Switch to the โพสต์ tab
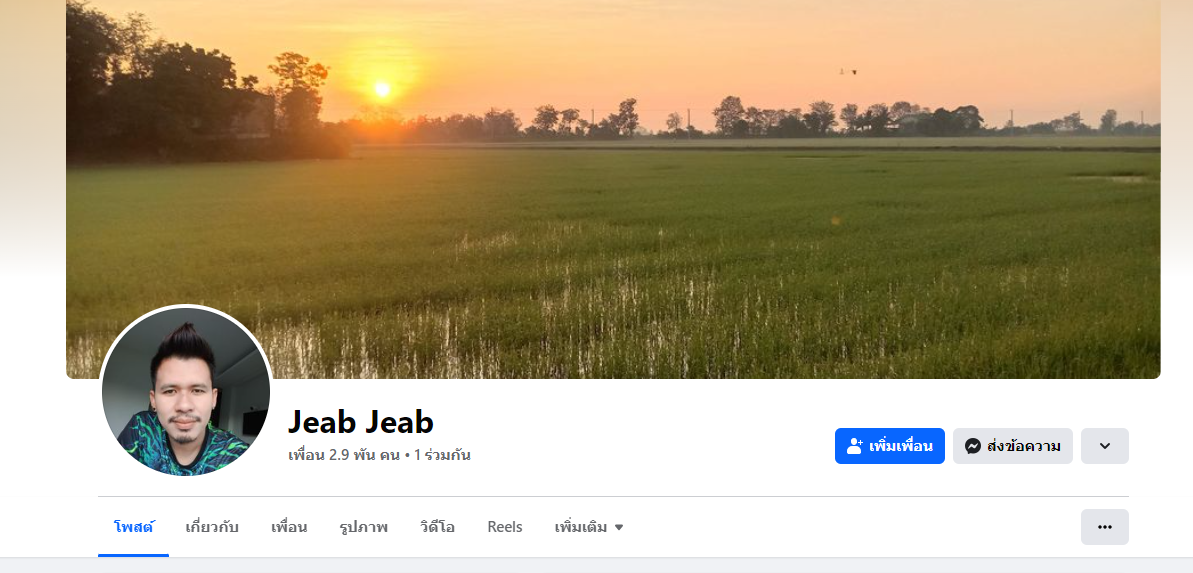The width and height of the screenshot is (1193, 573). [x=134, y=527]
